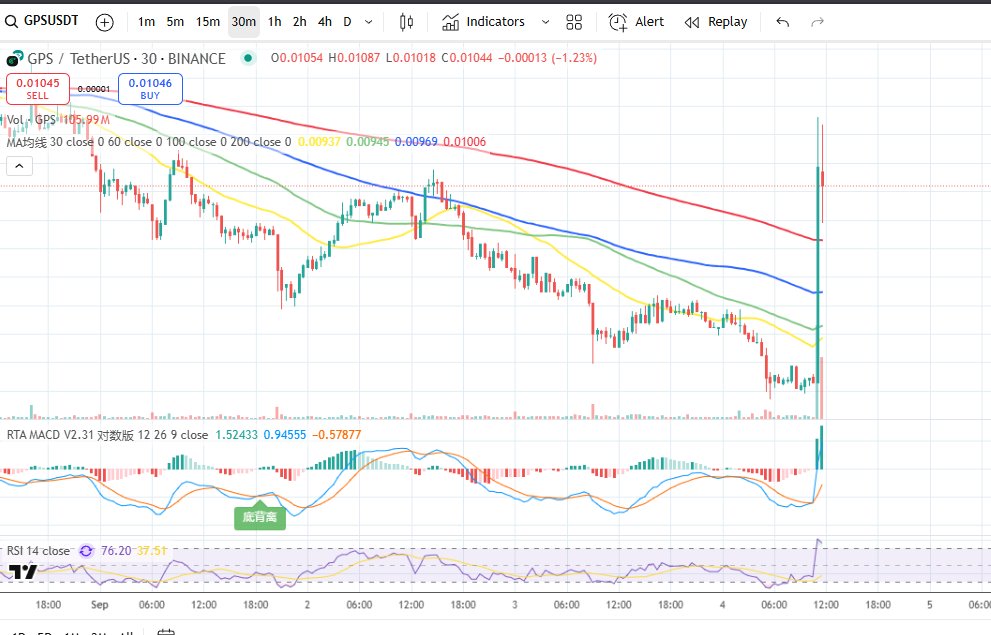This screenshot has height=635, width=991.
Task: Click the MA value 0.01006 in red
Action: (465, 142)
